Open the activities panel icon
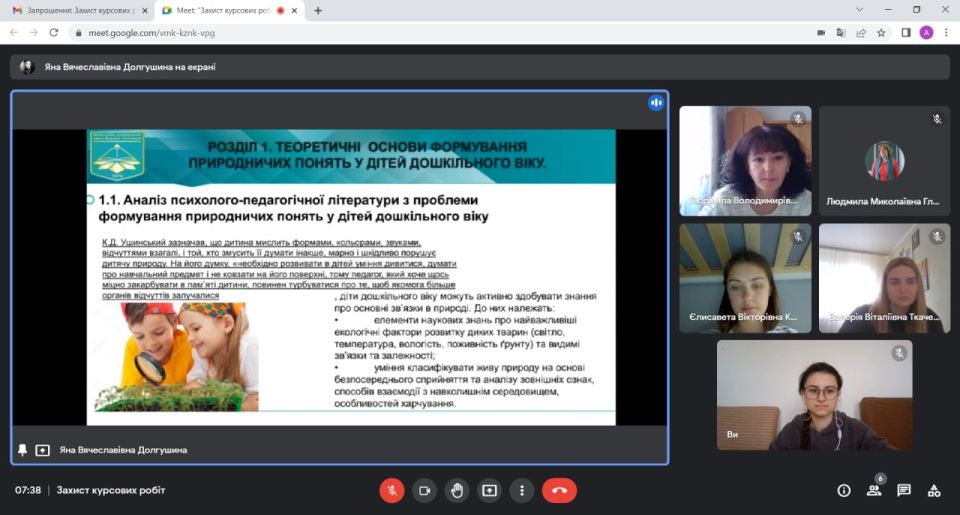This screenshot has width=960, height=515. (934, 490)
